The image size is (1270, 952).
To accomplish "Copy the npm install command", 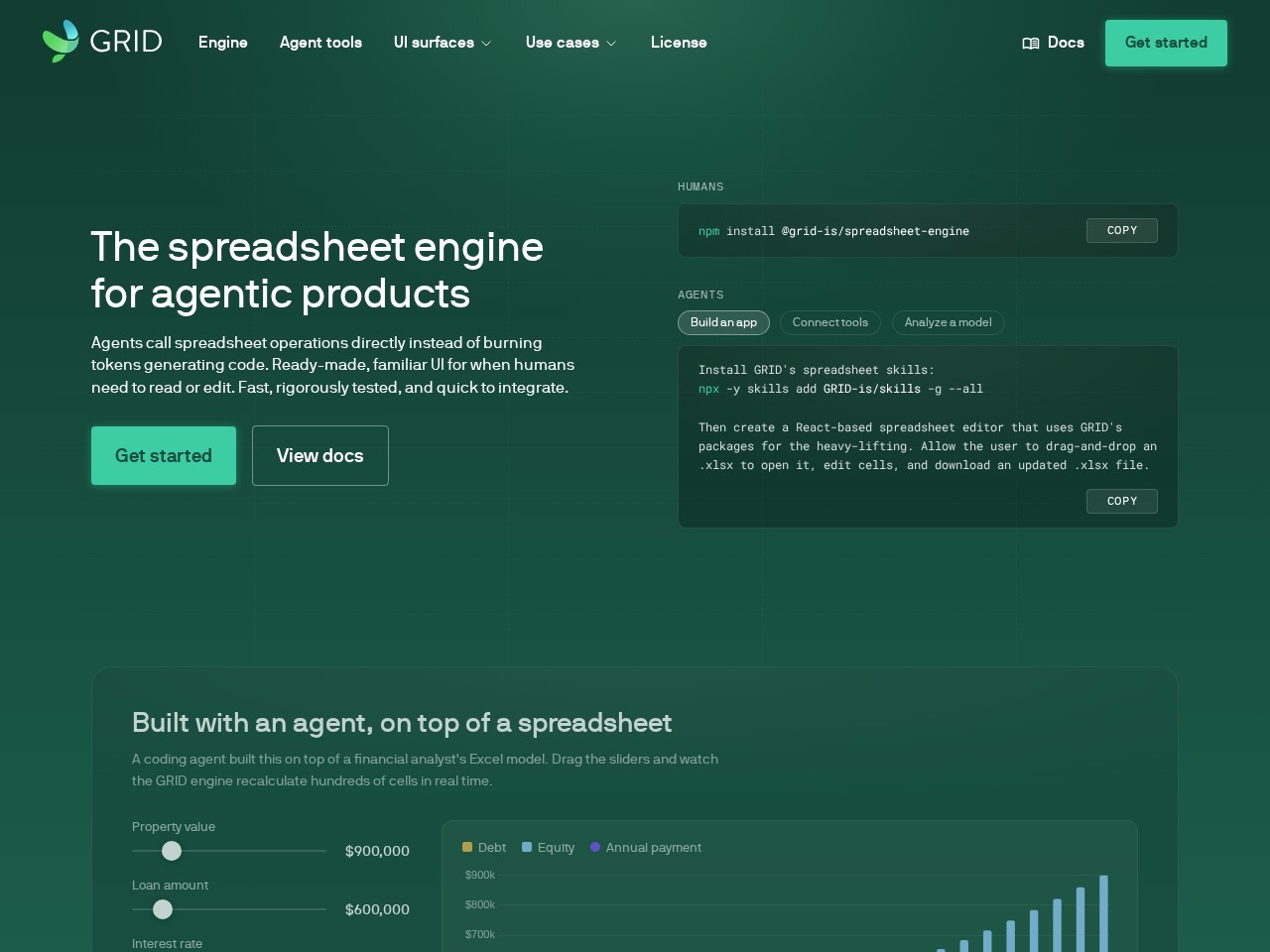I will coord(1122,230).
